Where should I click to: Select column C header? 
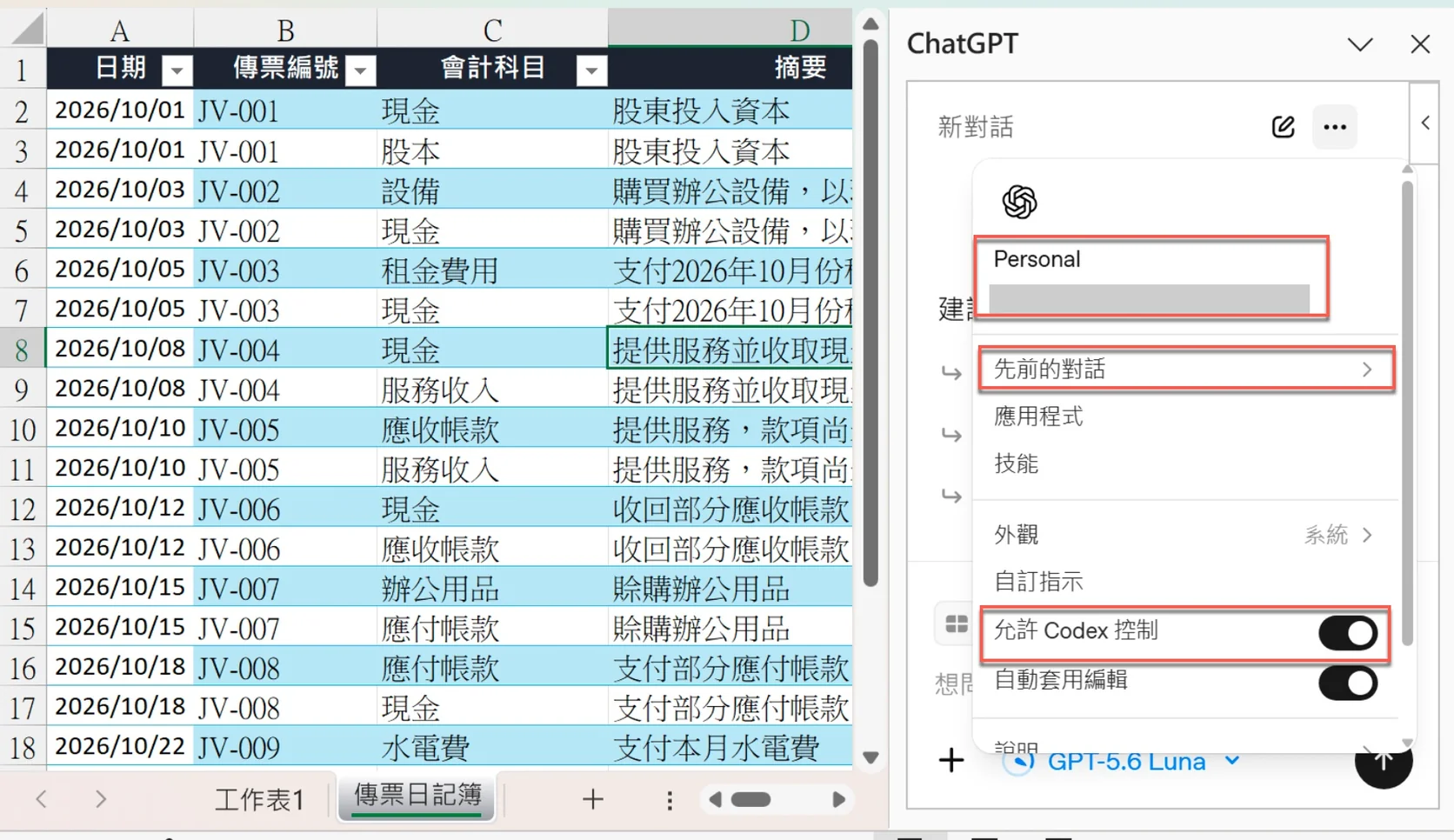[x=492, y=29]
